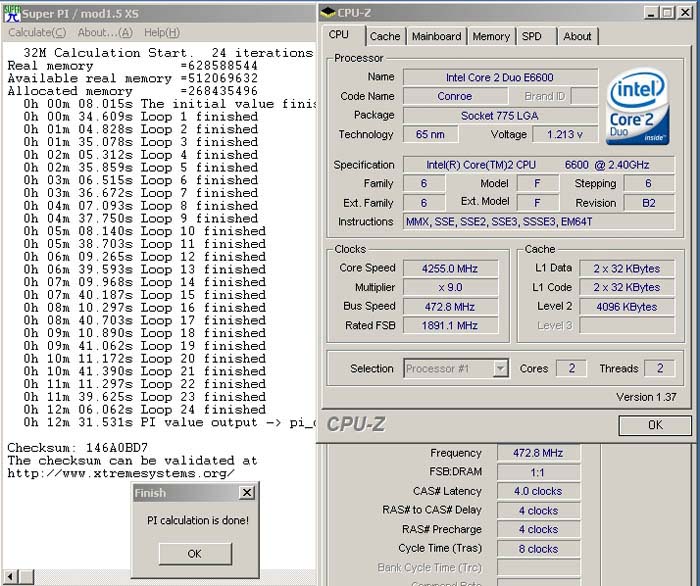Open the About...(A) menu in Super PI
Image resolution: width=700 pixels, height=586 pixels.
pyautogui.click(x=105, y=33)
